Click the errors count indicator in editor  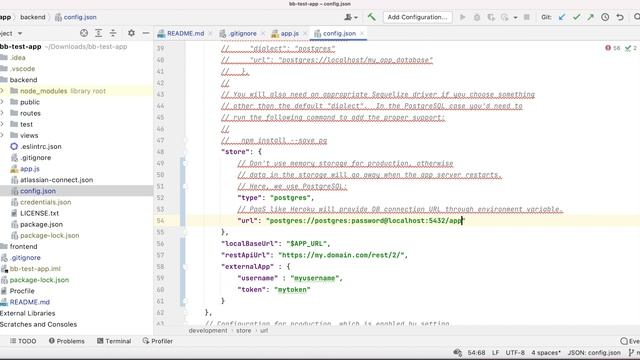(613, 48)
